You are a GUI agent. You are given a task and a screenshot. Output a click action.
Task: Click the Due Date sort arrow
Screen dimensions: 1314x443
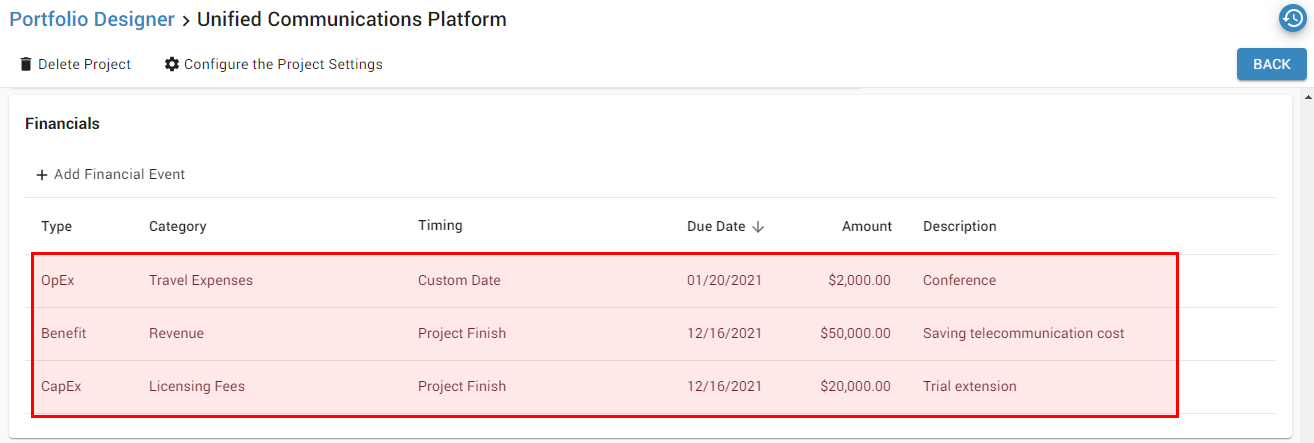[x=758, y=227]
